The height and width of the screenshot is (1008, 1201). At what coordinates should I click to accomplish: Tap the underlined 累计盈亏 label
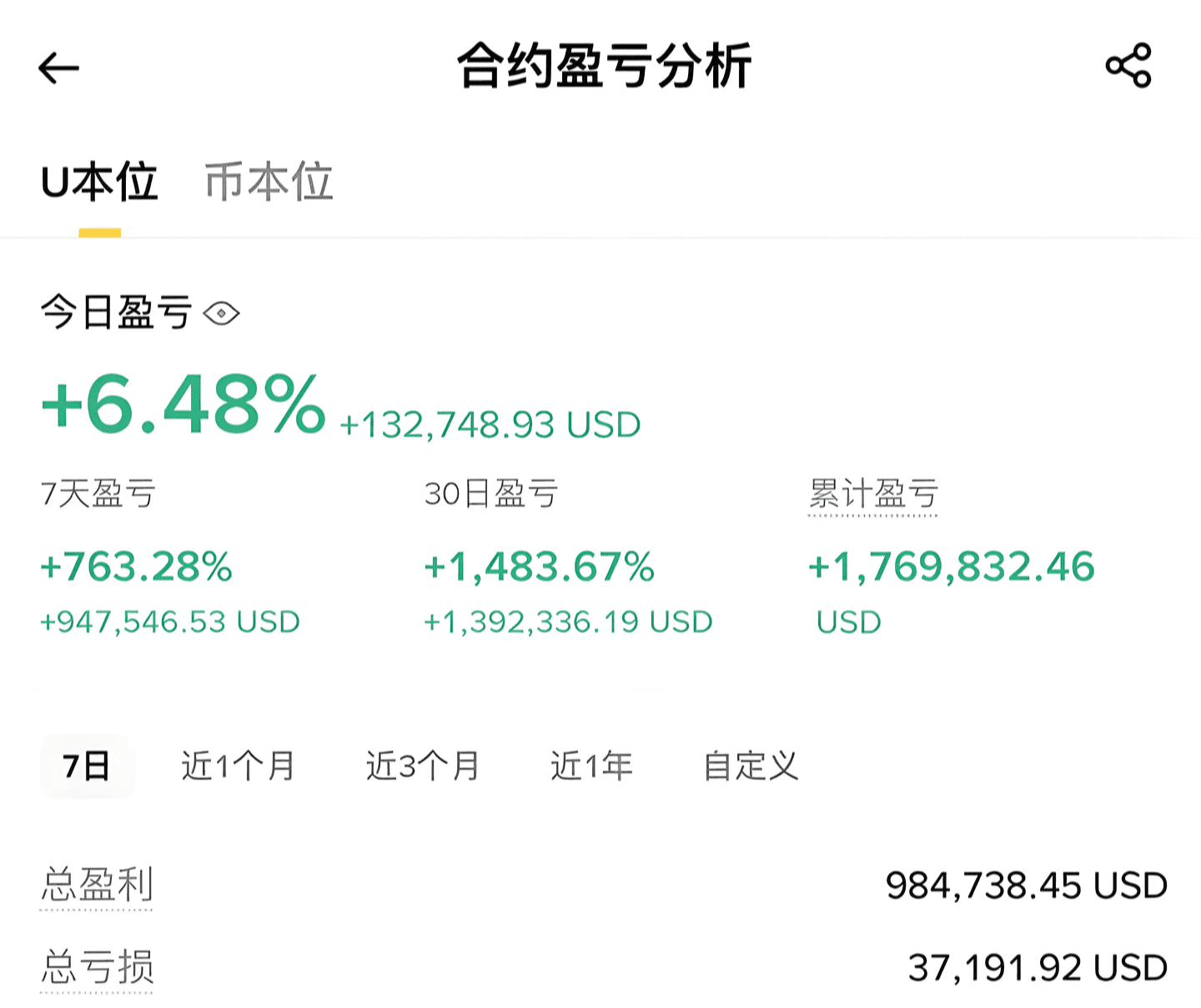[x=873, y=494]
